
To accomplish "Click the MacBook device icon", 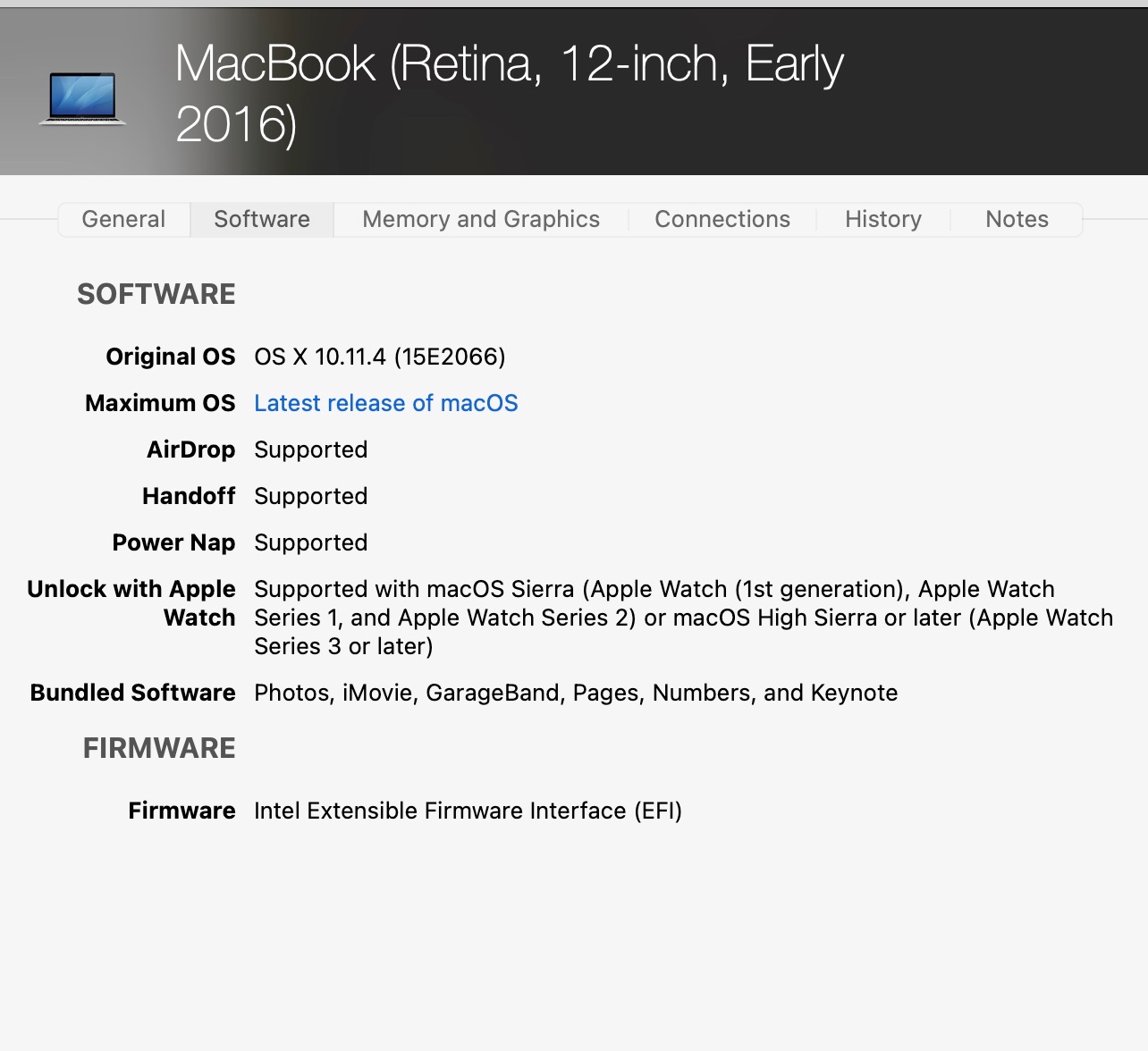I will pyautogui.click(x=82, y=97).
